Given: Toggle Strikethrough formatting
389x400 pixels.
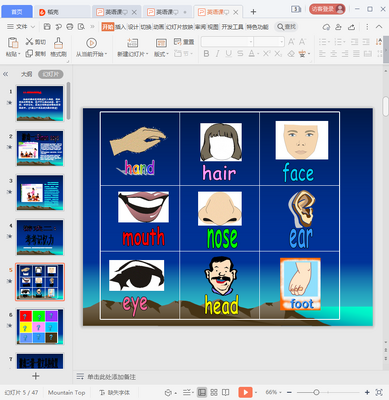Looking at the screenshot, I should [x=240, y=53].
